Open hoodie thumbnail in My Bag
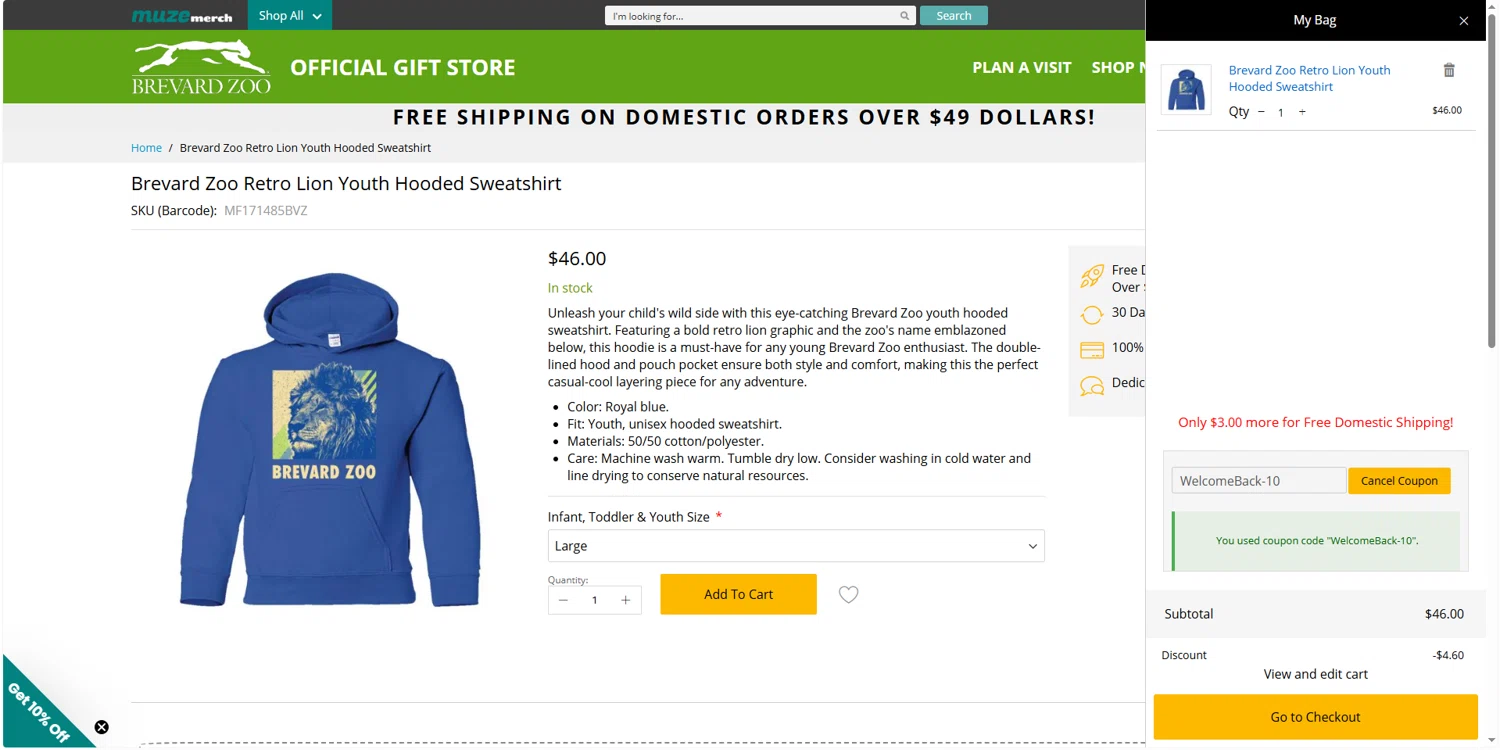1500x750 pixels. point(1186,90)
